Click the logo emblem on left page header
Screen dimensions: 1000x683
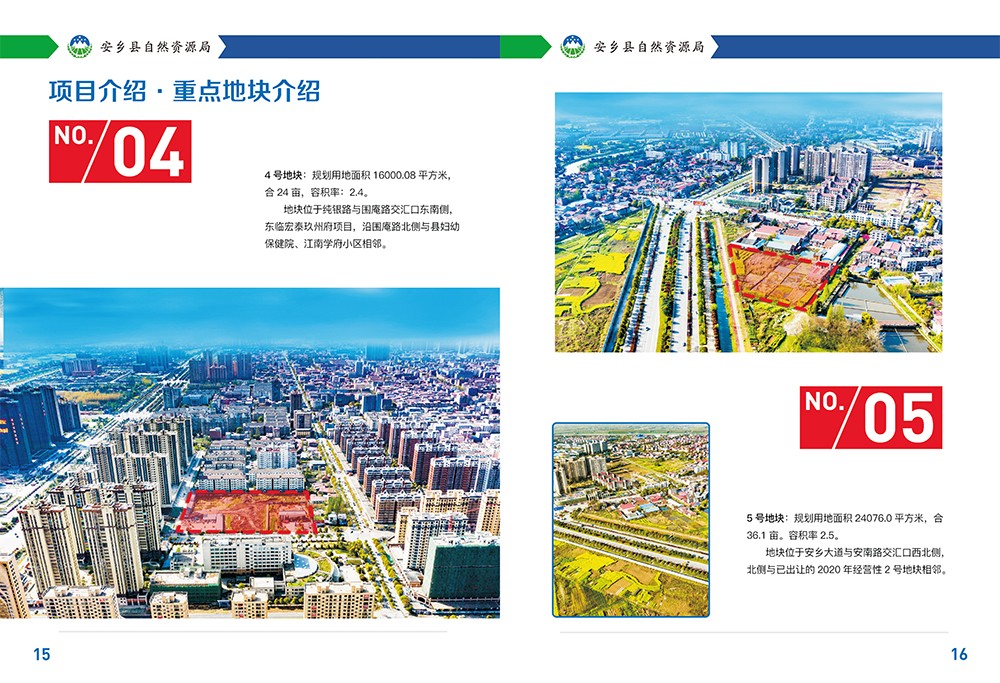click(x=80, y=47)
